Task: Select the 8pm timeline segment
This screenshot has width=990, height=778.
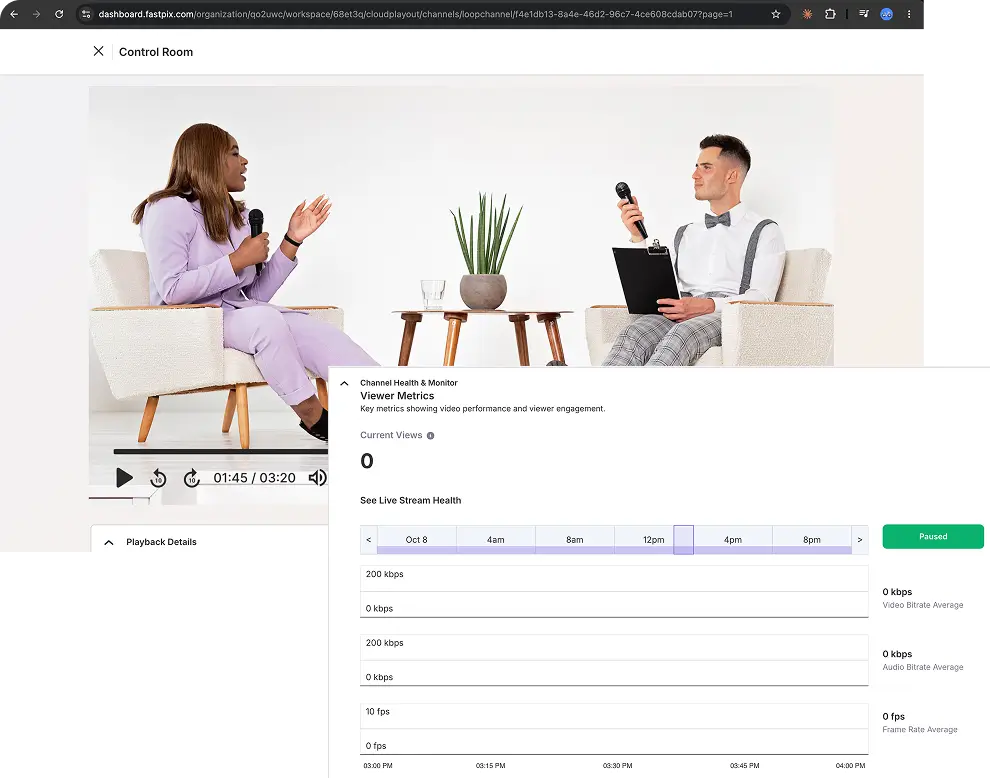Action: (x=812, y=540)
